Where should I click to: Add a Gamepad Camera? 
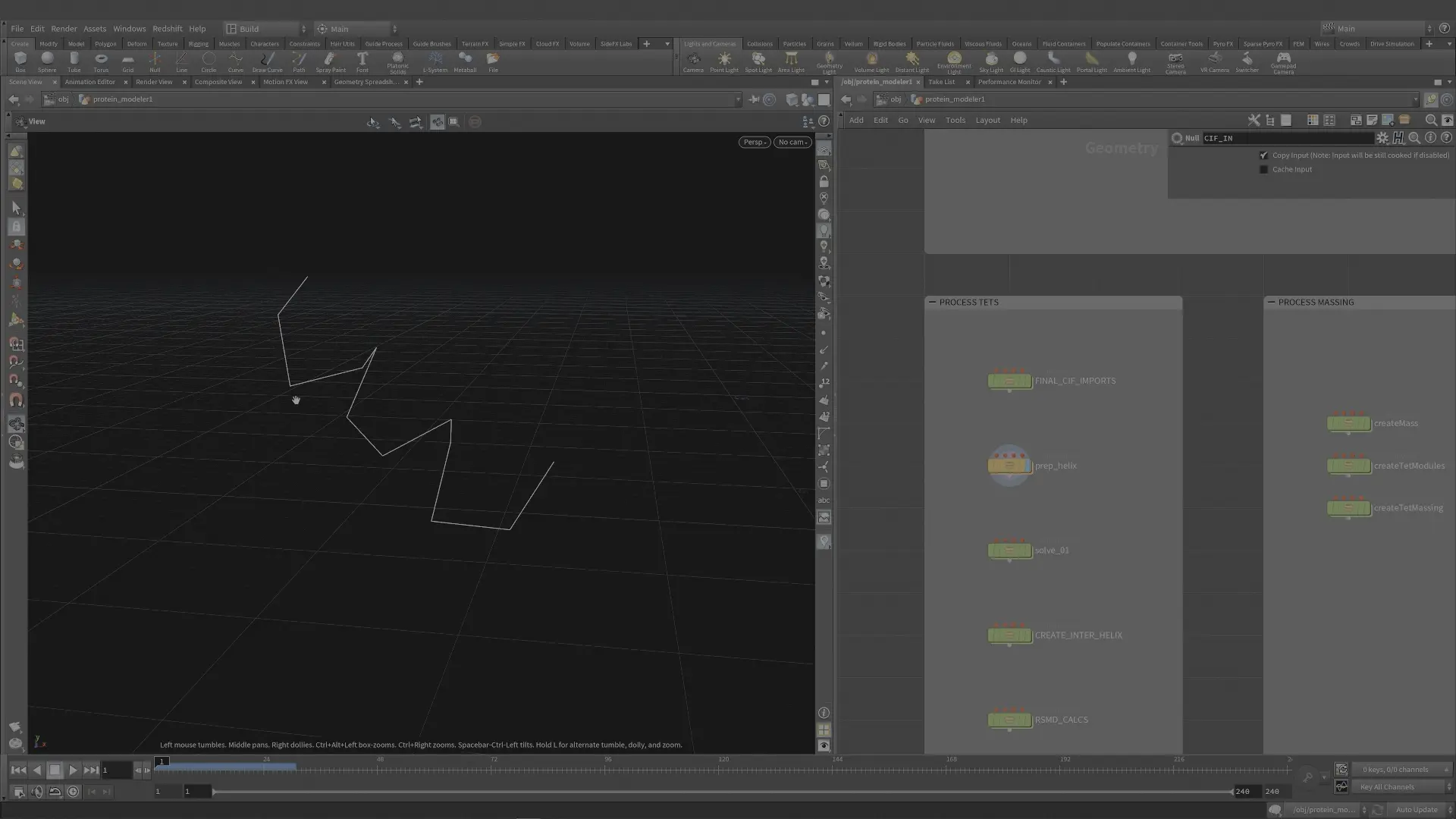pyautogui.click(x=1283, y=63)
